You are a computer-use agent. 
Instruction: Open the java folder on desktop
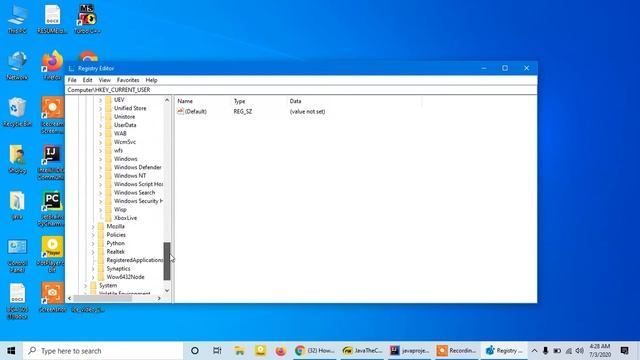click(x=17, y=205)
